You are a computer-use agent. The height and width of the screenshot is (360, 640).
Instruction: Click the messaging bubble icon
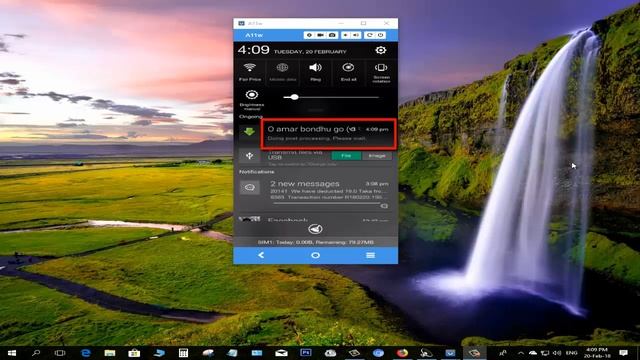click(250, 187)
